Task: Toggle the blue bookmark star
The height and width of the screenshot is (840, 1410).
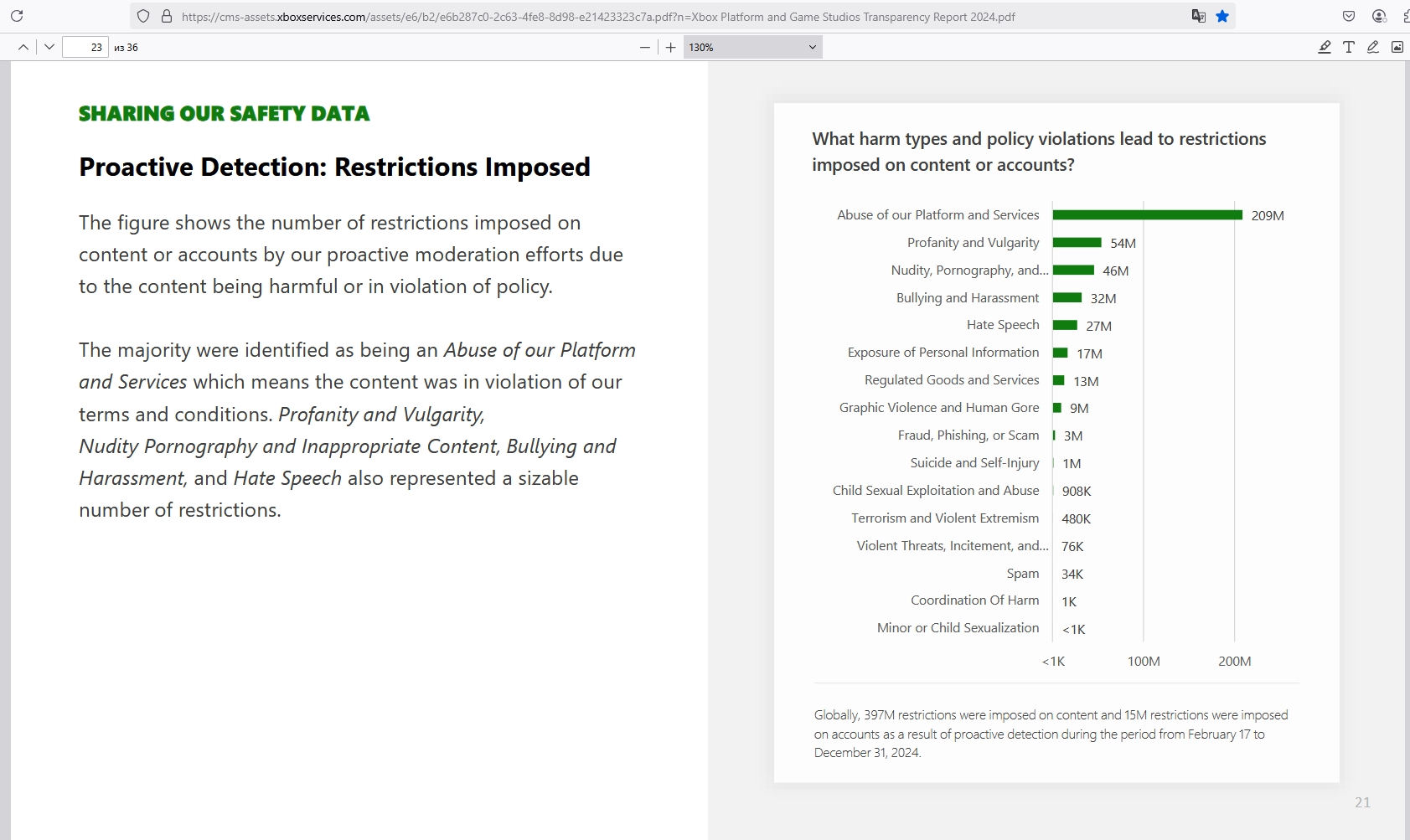Action: point(1222,16)
